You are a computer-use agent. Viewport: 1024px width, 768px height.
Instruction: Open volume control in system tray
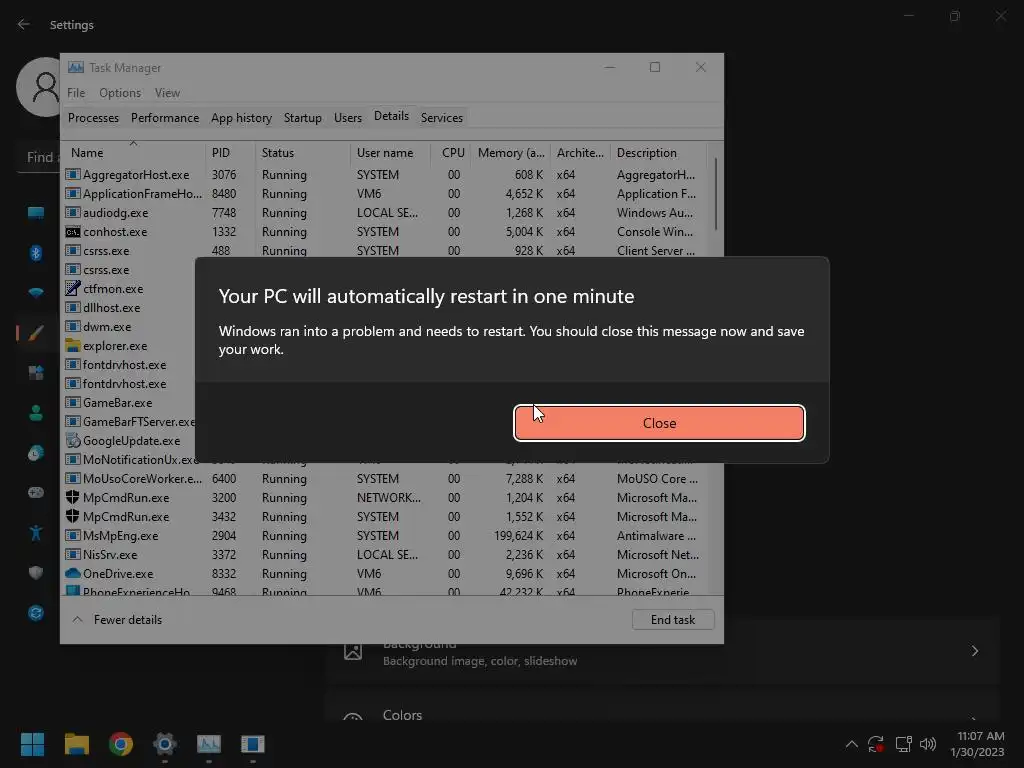(x=928, y=744)
